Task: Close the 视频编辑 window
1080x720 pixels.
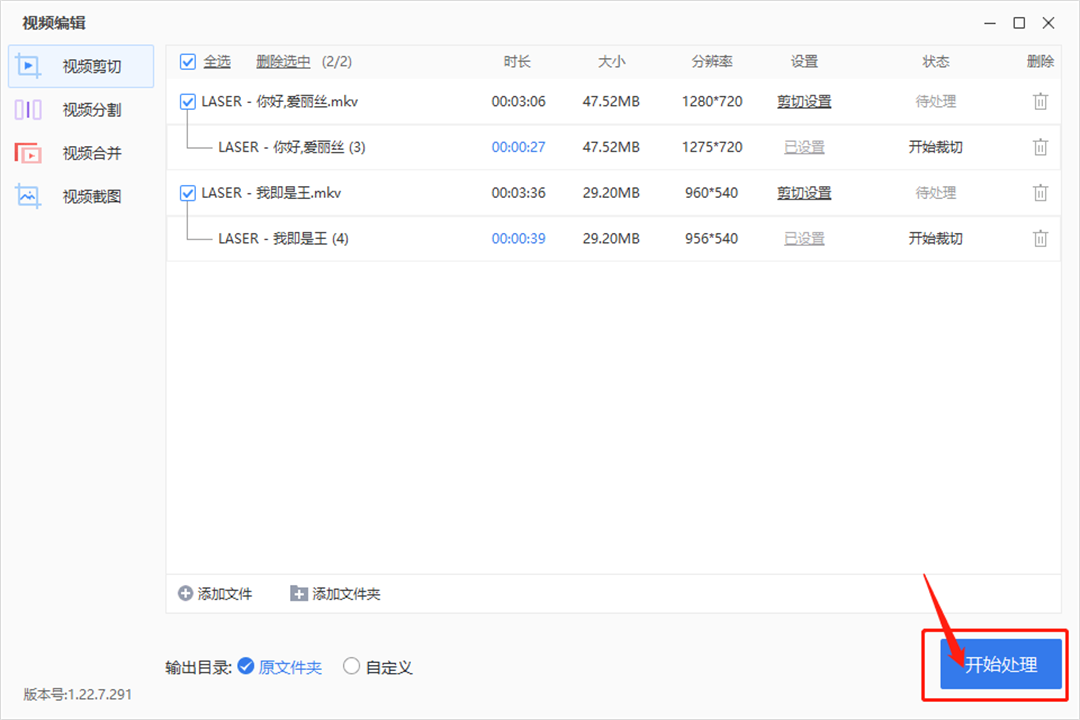Action: point(1048,23)
